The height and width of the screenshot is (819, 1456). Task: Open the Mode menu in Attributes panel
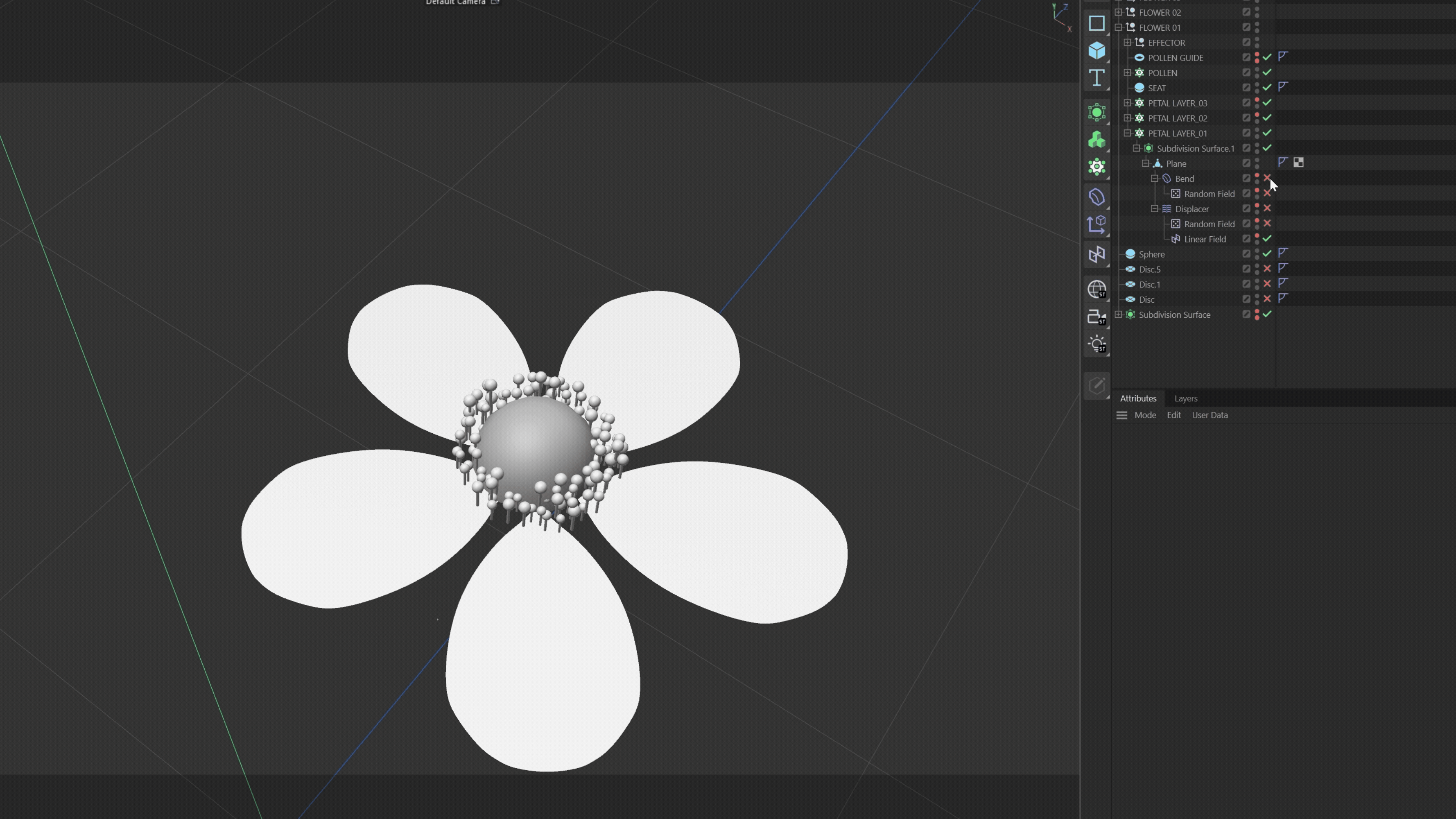click(1145, 415)
